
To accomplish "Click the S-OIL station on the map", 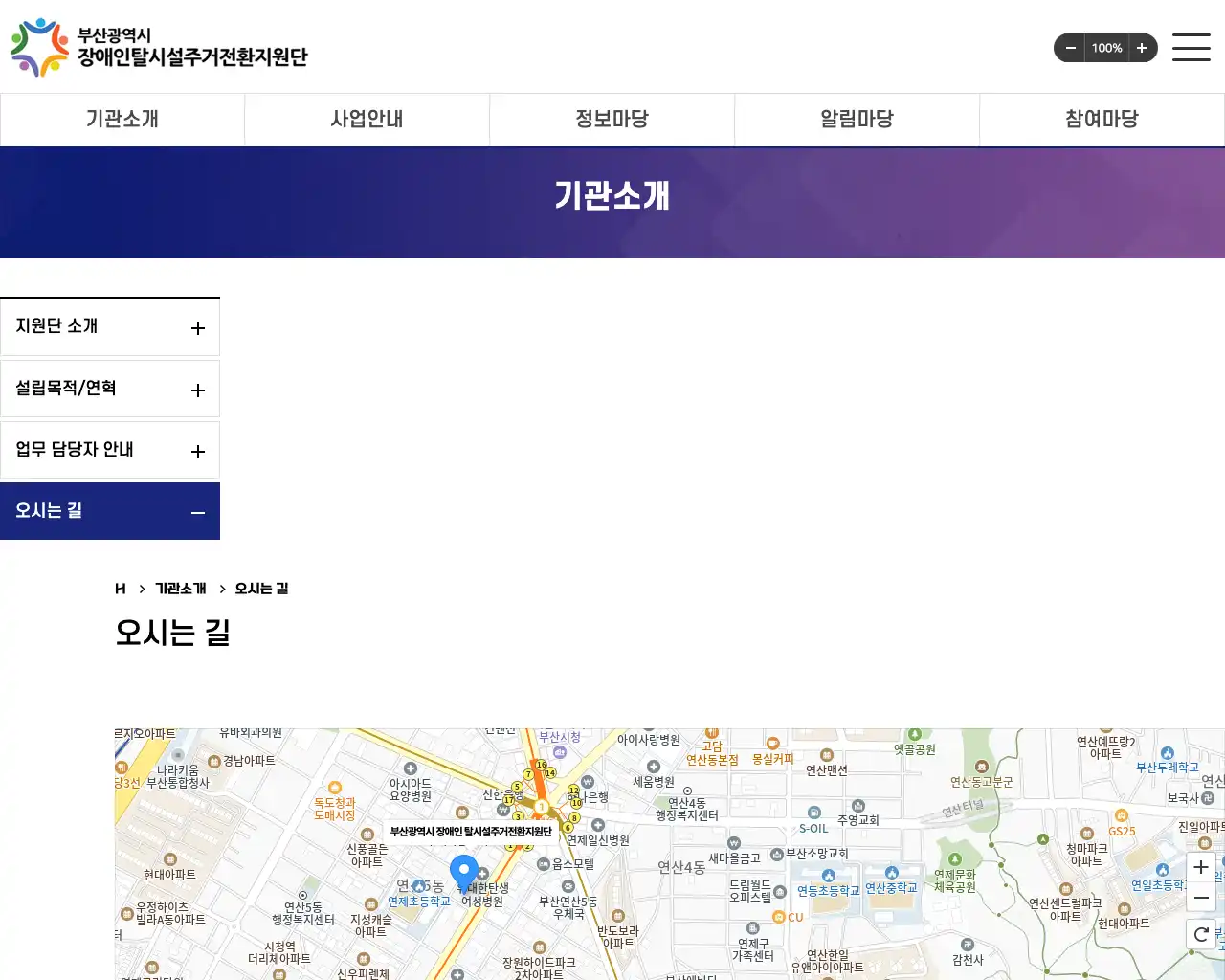I will pos(814,829).
